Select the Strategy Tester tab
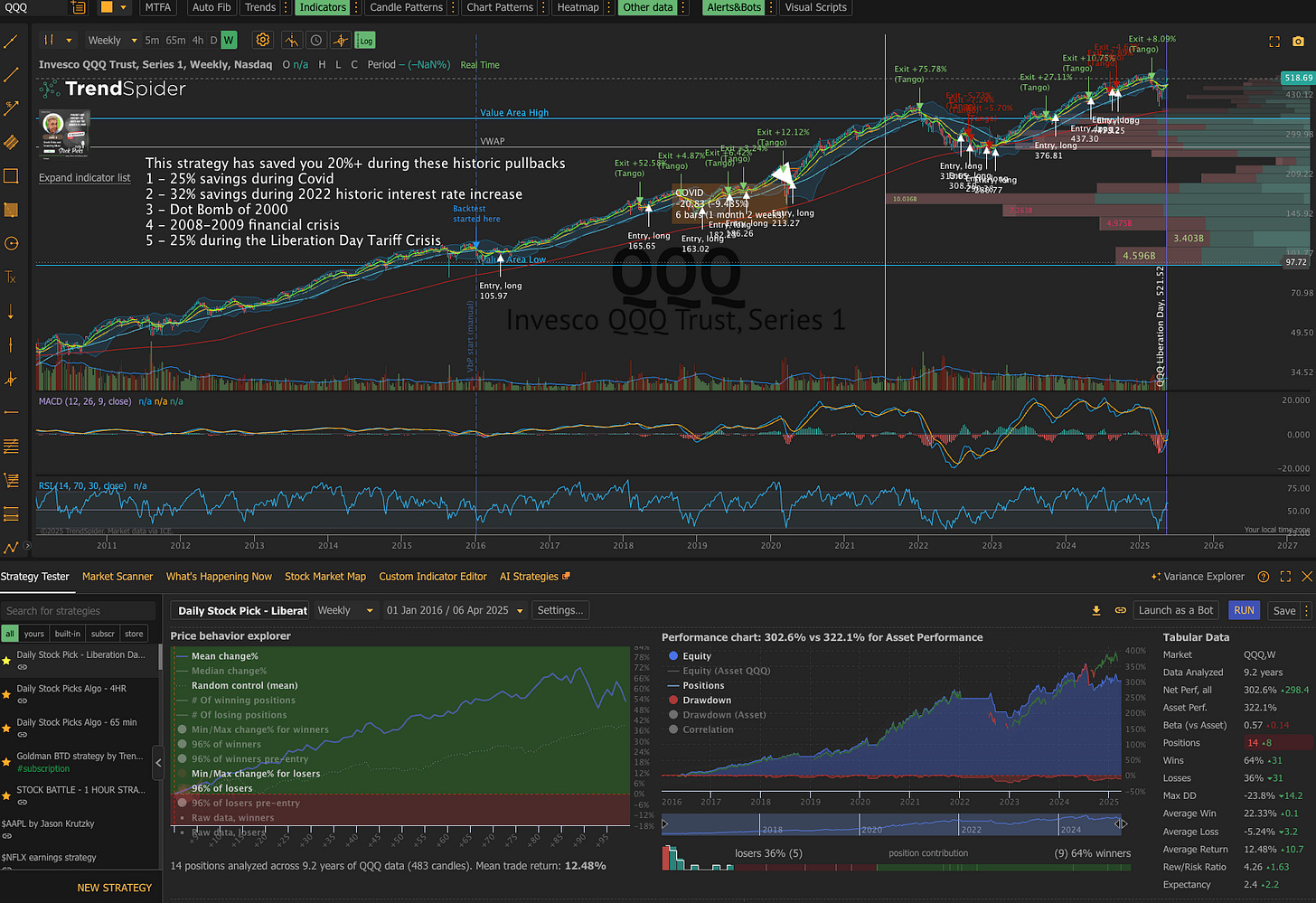The image size is (1316, 903). [34, 577]
